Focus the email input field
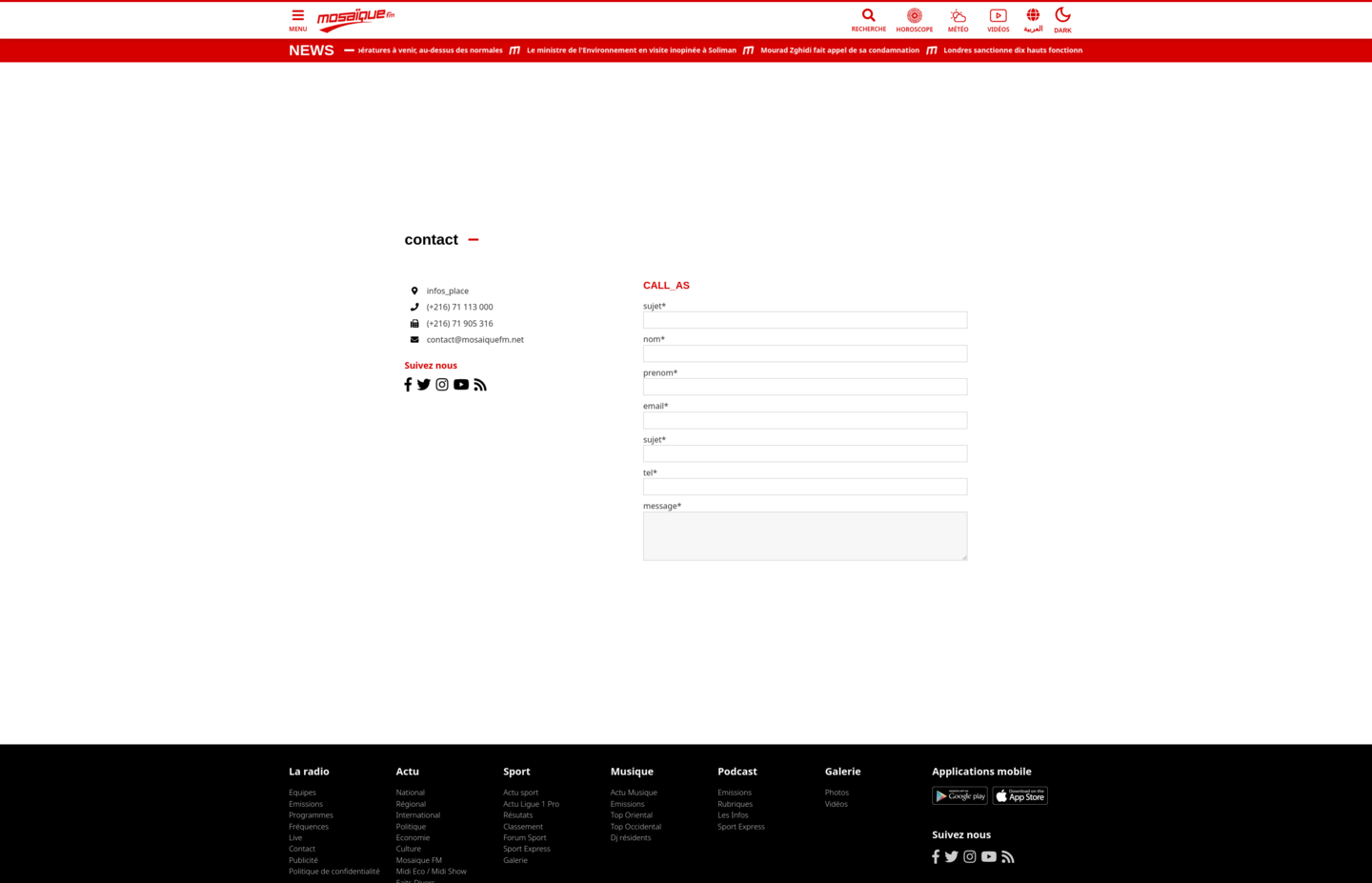Image resolution: width=1372 pixels, height=883 pixels. coord(804,420)
